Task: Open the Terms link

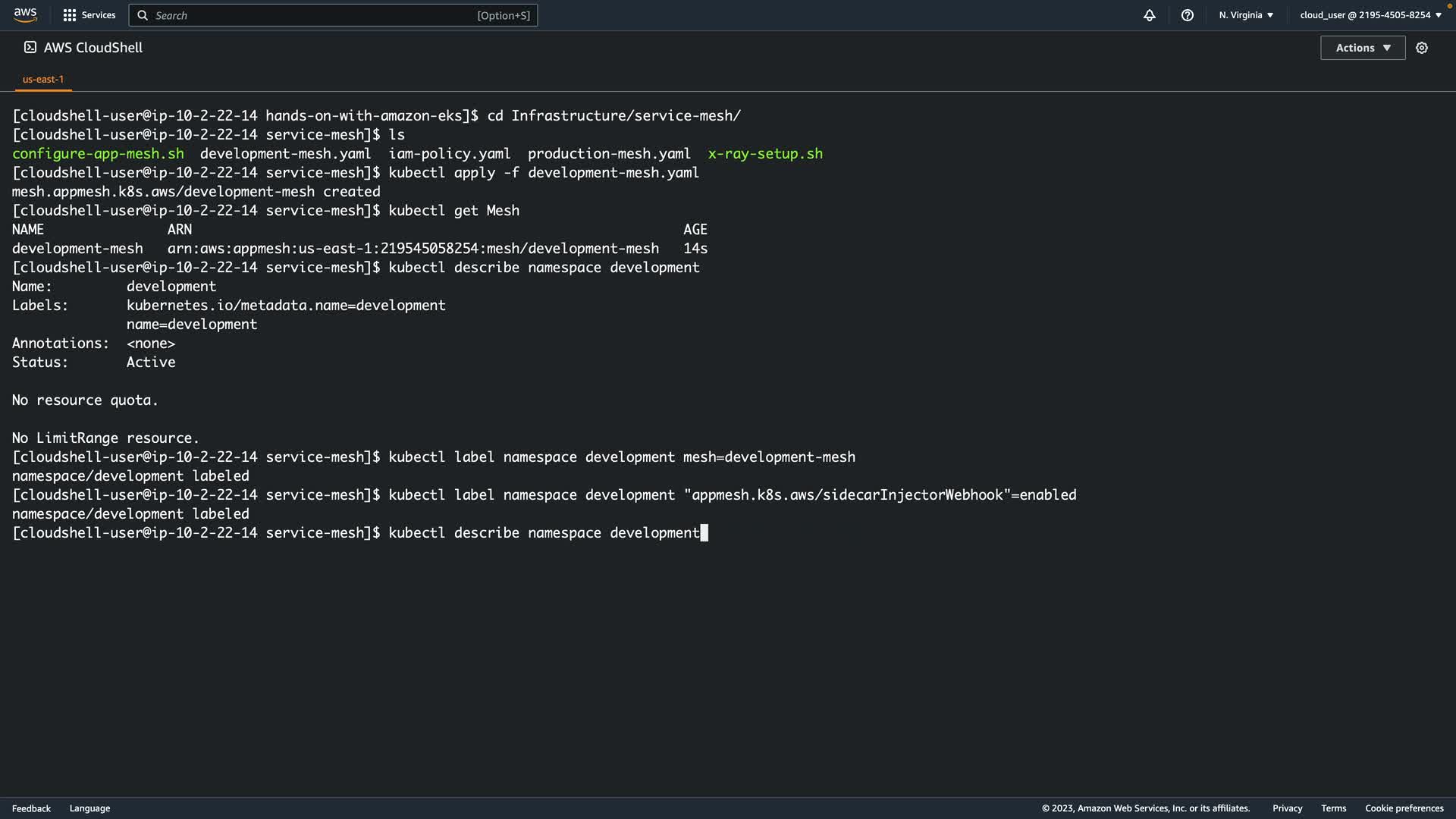Action: [1333, 808]
